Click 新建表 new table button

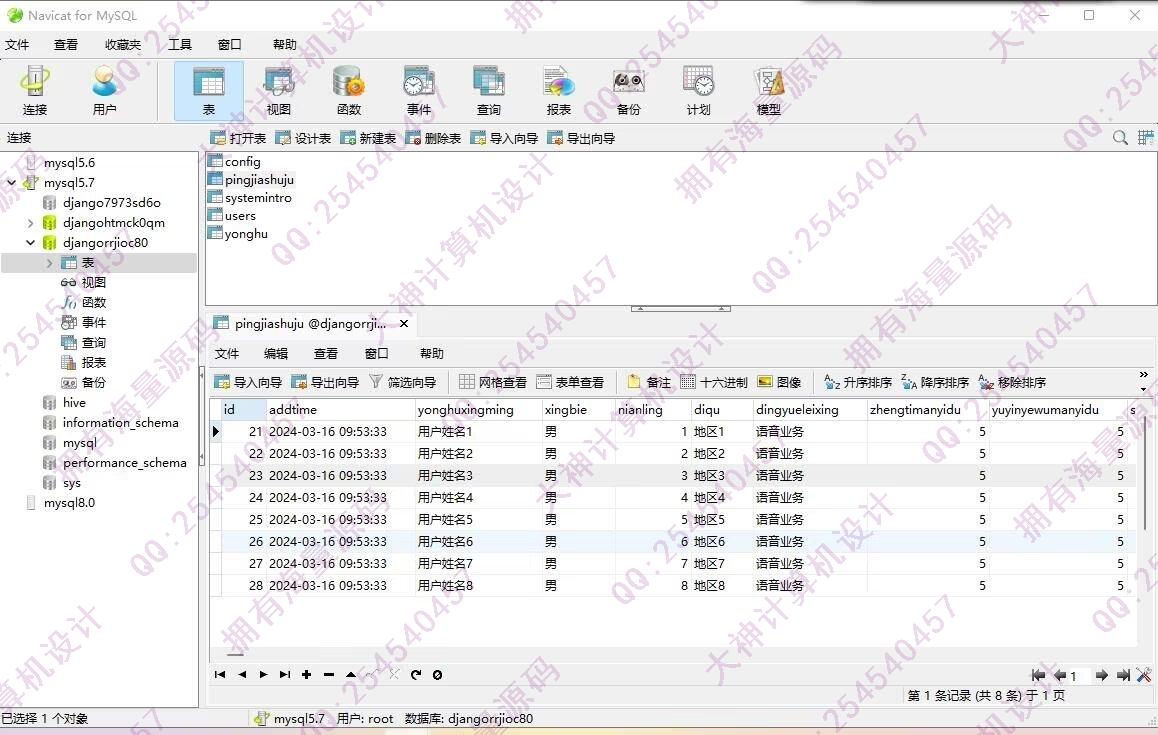point(368,138)
